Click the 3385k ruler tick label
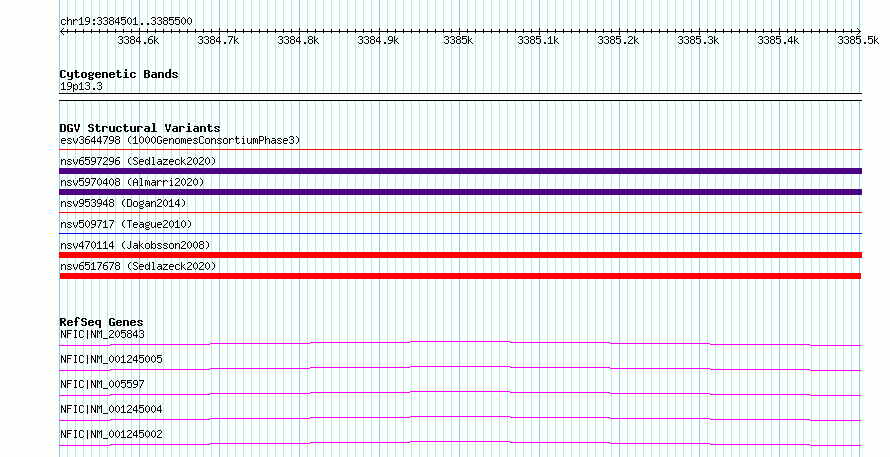 pyautogui.click(x=458, y=40)
